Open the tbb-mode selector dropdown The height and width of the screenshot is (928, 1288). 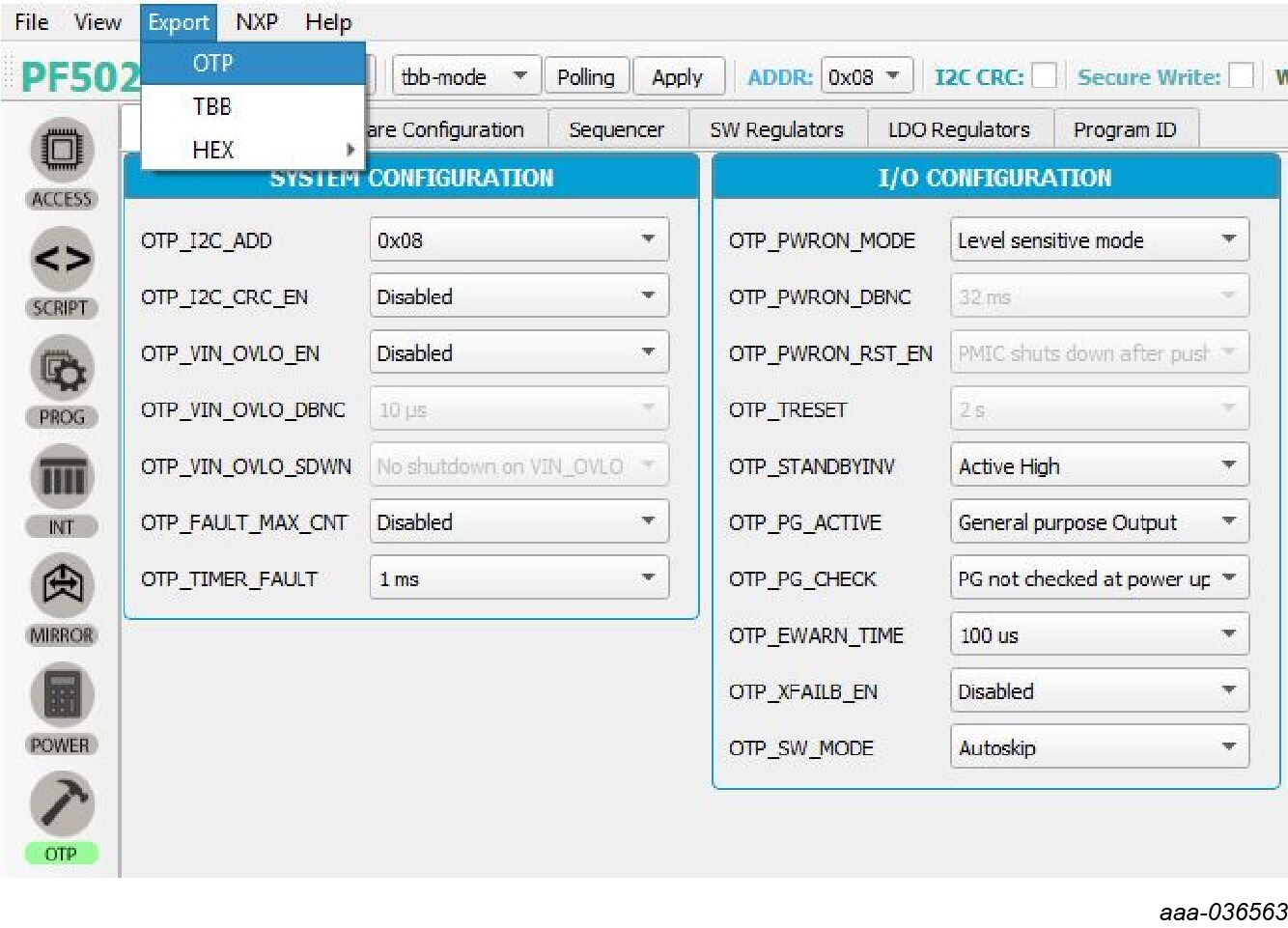(465, 77)
